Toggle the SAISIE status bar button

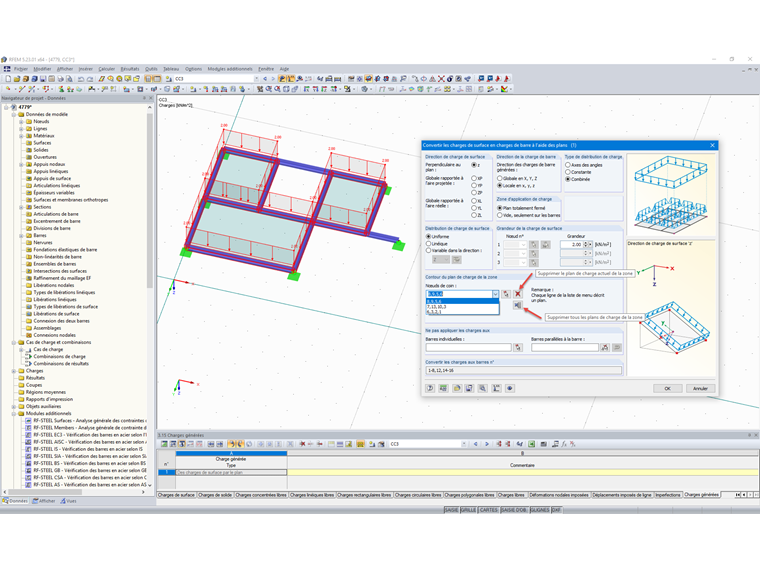451,510
